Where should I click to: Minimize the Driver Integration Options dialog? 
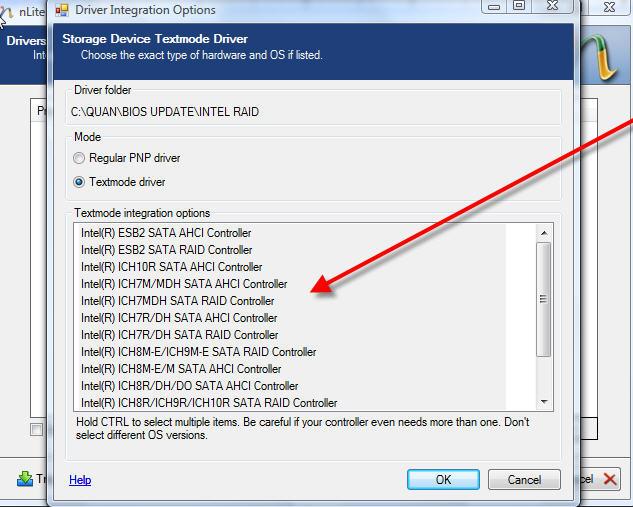pyautogui.click(x=494, y=7)
